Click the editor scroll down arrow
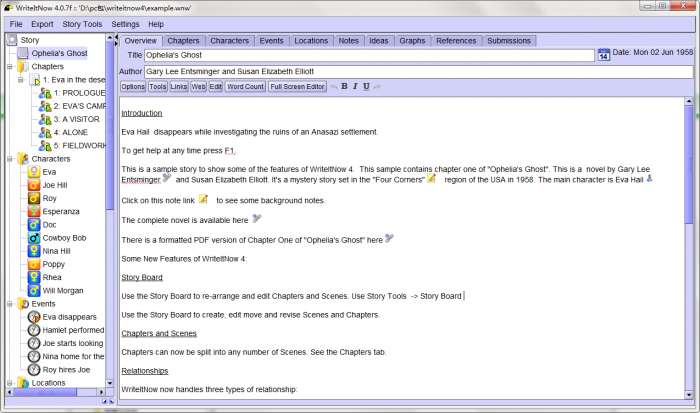700x413 pixels. pyautogui.click(x=689, y=395)
